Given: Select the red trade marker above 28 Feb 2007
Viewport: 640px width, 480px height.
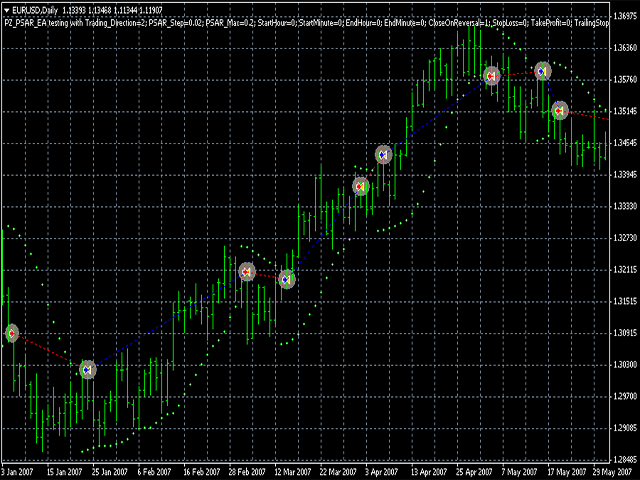Looking at the screenshot, I should pyautogui.click(x=247, y=272).
